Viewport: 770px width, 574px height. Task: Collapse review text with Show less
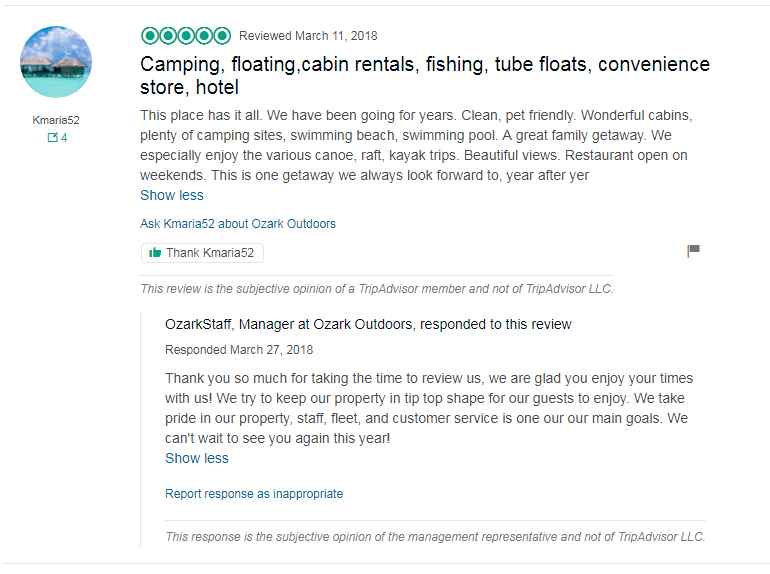pos(172,195)
